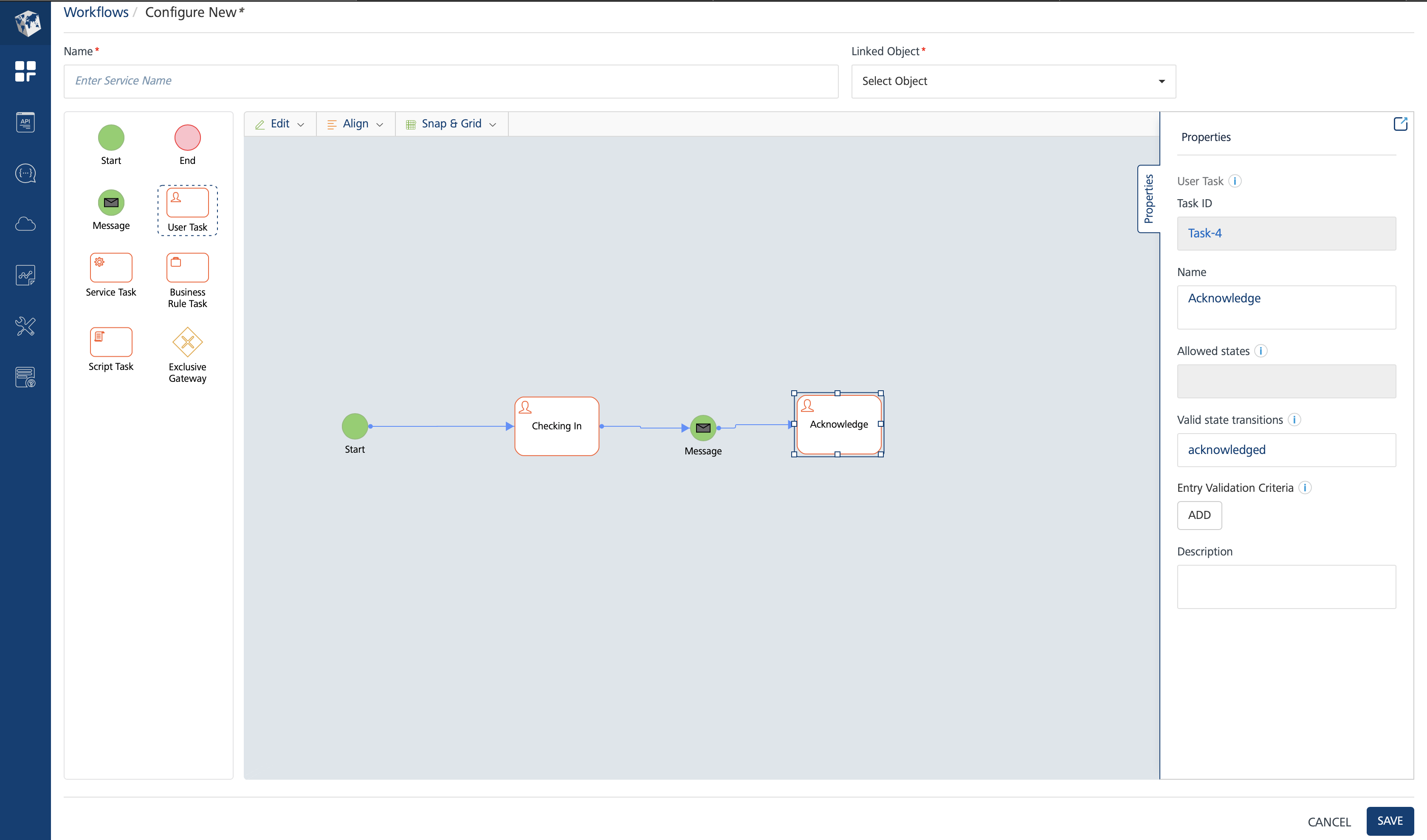The width and height of the screenshot is (1427, 840).
Task: Select the Workflows breadcrumb menu item
Action: [96, 12]
